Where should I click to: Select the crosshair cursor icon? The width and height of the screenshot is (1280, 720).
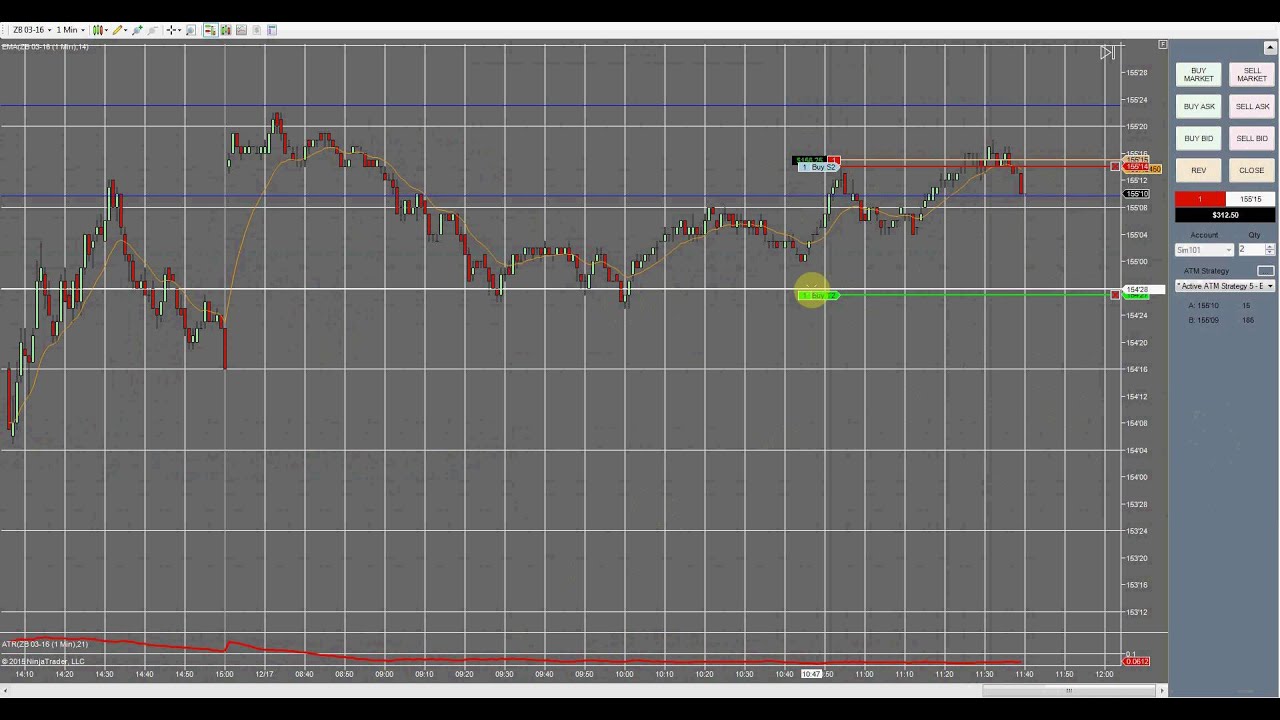click(171, 30)
